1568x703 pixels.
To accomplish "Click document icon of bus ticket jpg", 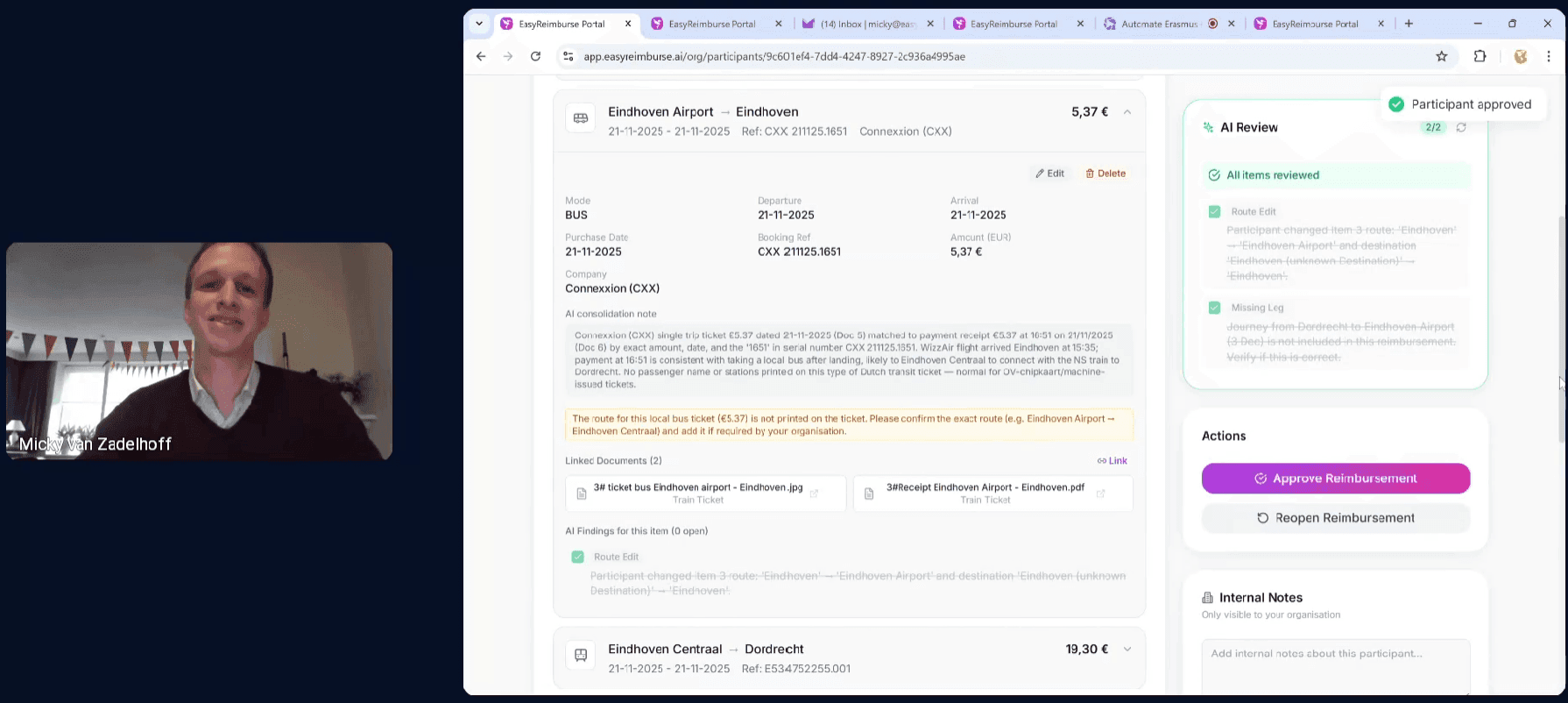I will pos(581,494).
